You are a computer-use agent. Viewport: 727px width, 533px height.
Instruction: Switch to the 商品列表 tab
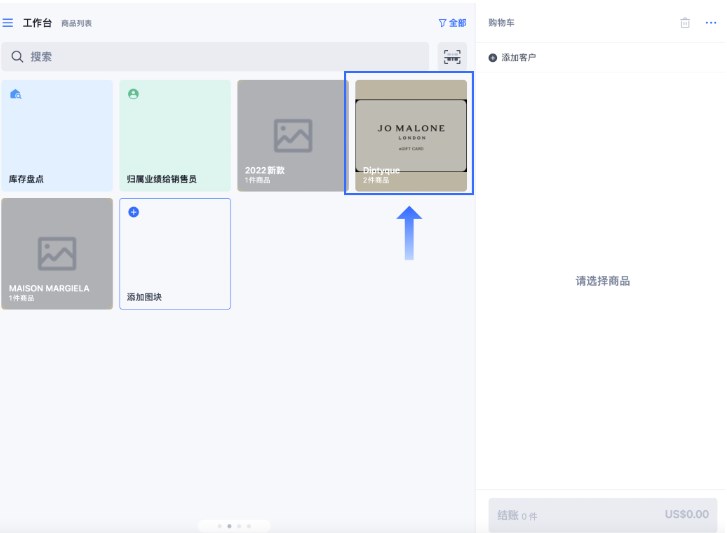pyautogui.click(x=76, y=23)
